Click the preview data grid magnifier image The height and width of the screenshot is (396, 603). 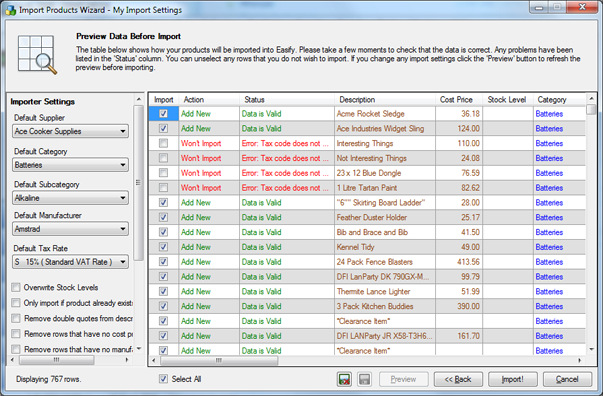(x=37, y=55)
